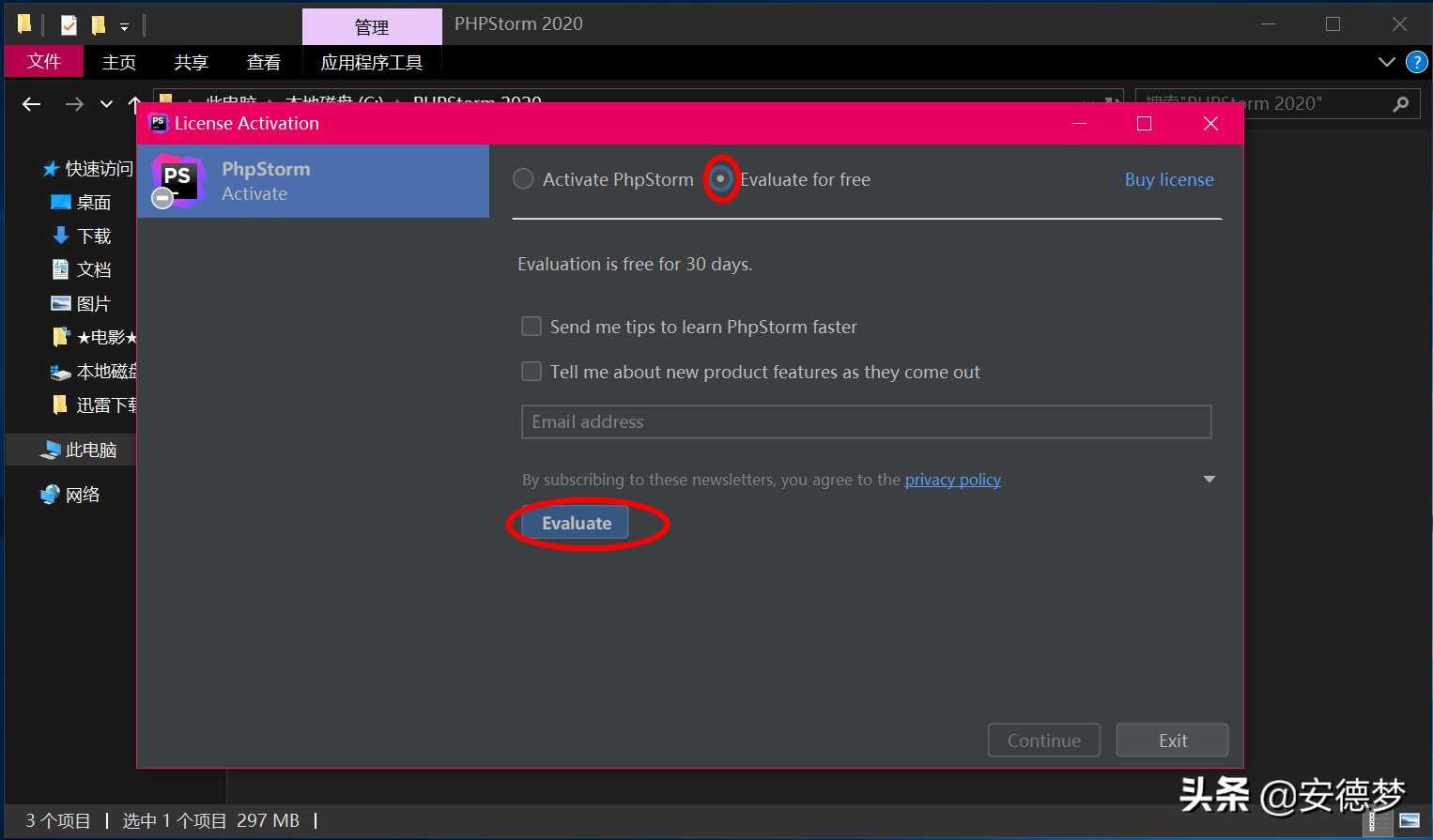
Task: Close the License Activation dialog
Action: pyautogui.click(x=1210, y=124)
